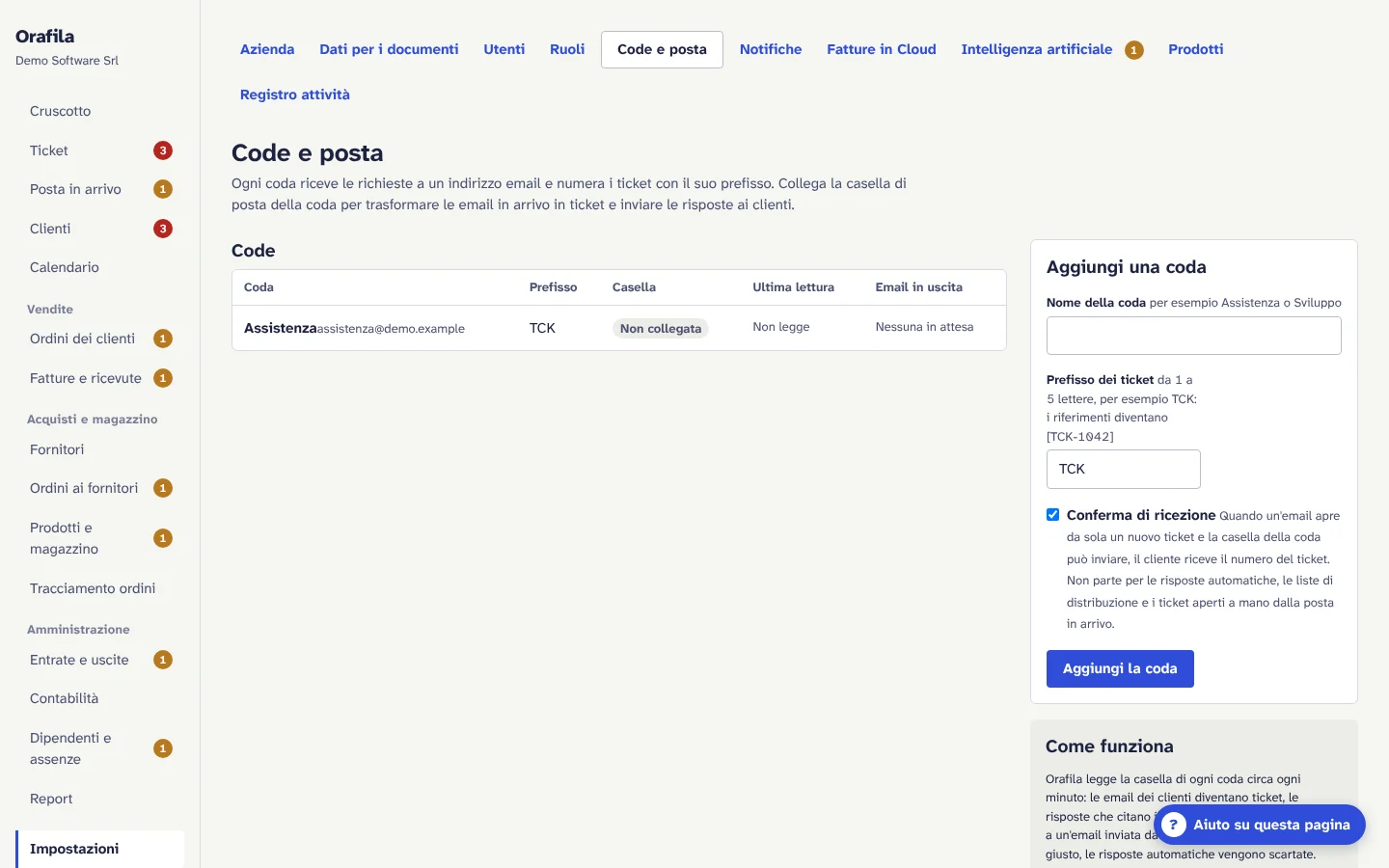The image size is (1389, 868).
Task: Switch to the Notifiche tab
Action: pyautogui.click(x=771, y=49)
